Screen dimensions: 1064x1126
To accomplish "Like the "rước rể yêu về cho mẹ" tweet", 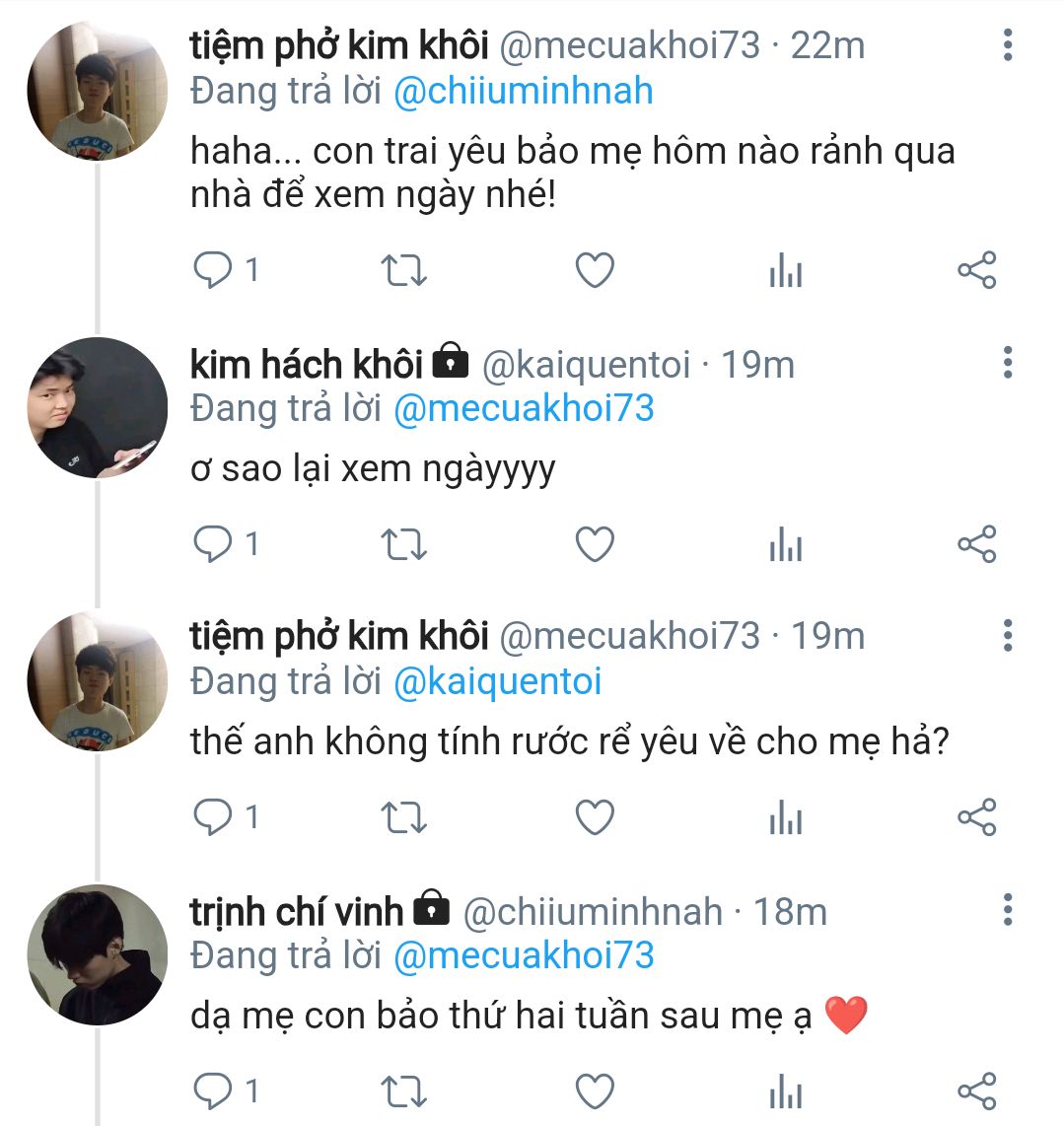I will tap(595, 817).
